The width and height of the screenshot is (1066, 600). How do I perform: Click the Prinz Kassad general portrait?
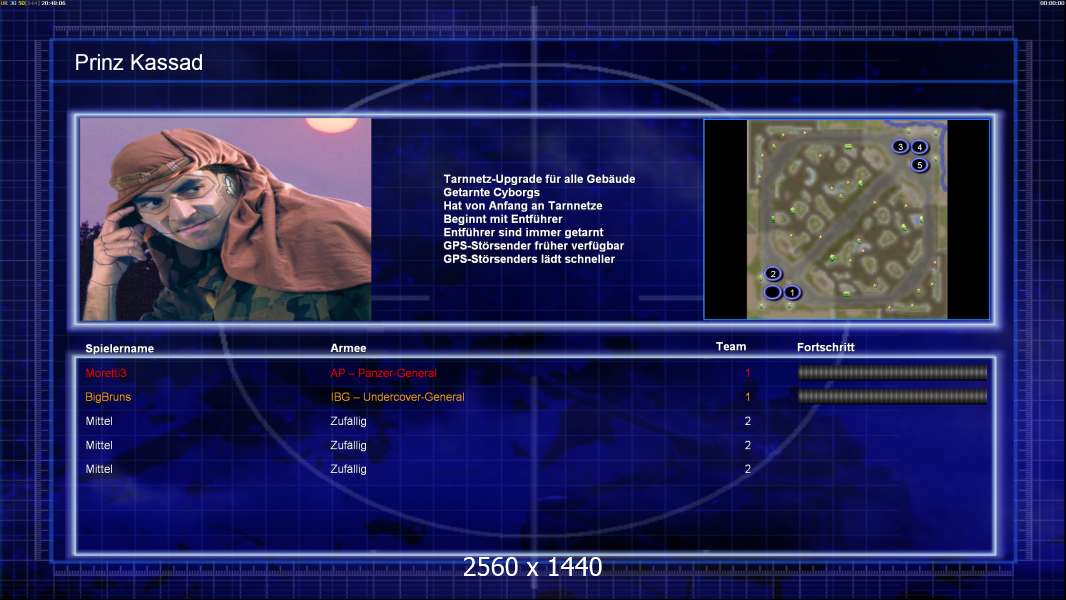[226, 219]
